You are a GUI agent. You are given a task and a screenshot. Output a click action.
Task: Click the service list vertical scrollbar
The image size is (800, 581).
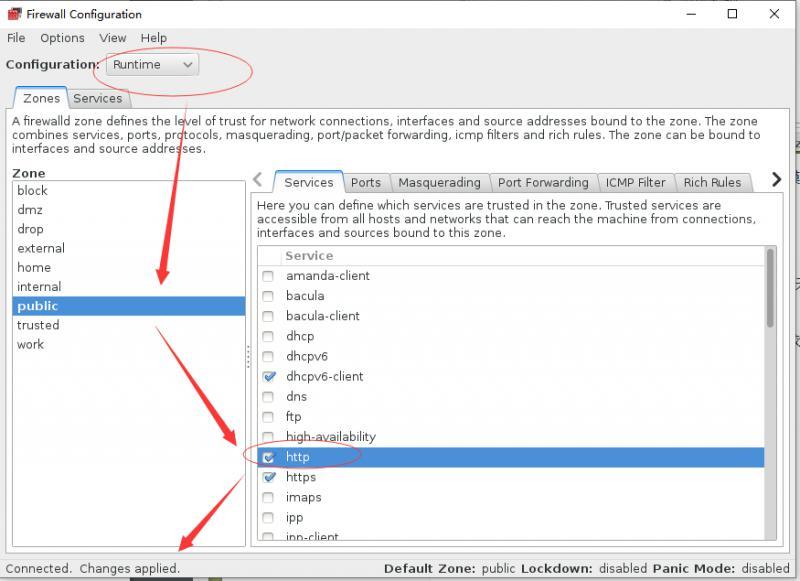click(x=770, y=392)
